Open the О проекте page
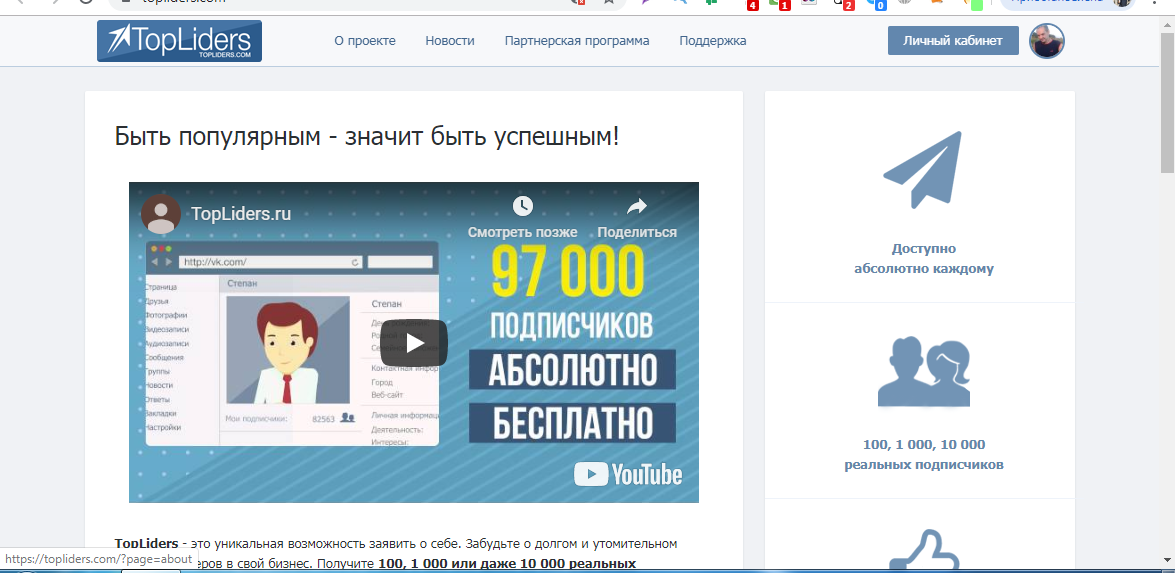 pos(365,40)
